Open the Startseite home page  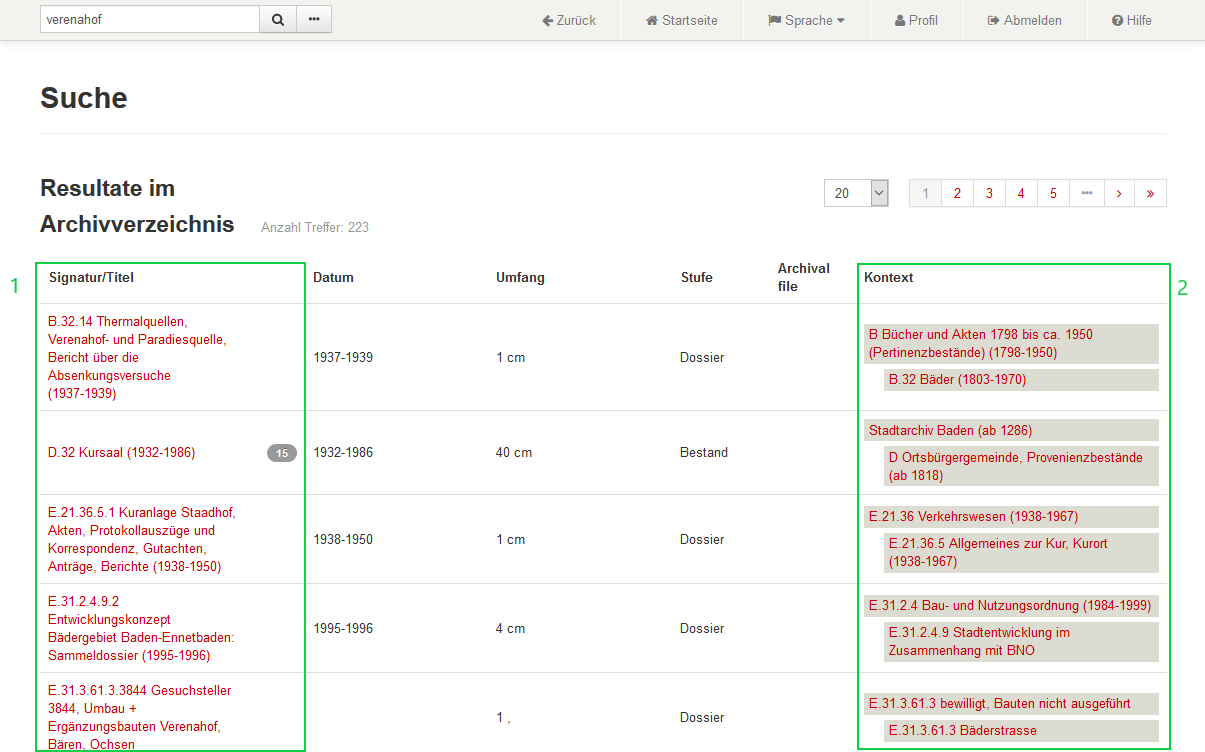click(x=682, y=20)
